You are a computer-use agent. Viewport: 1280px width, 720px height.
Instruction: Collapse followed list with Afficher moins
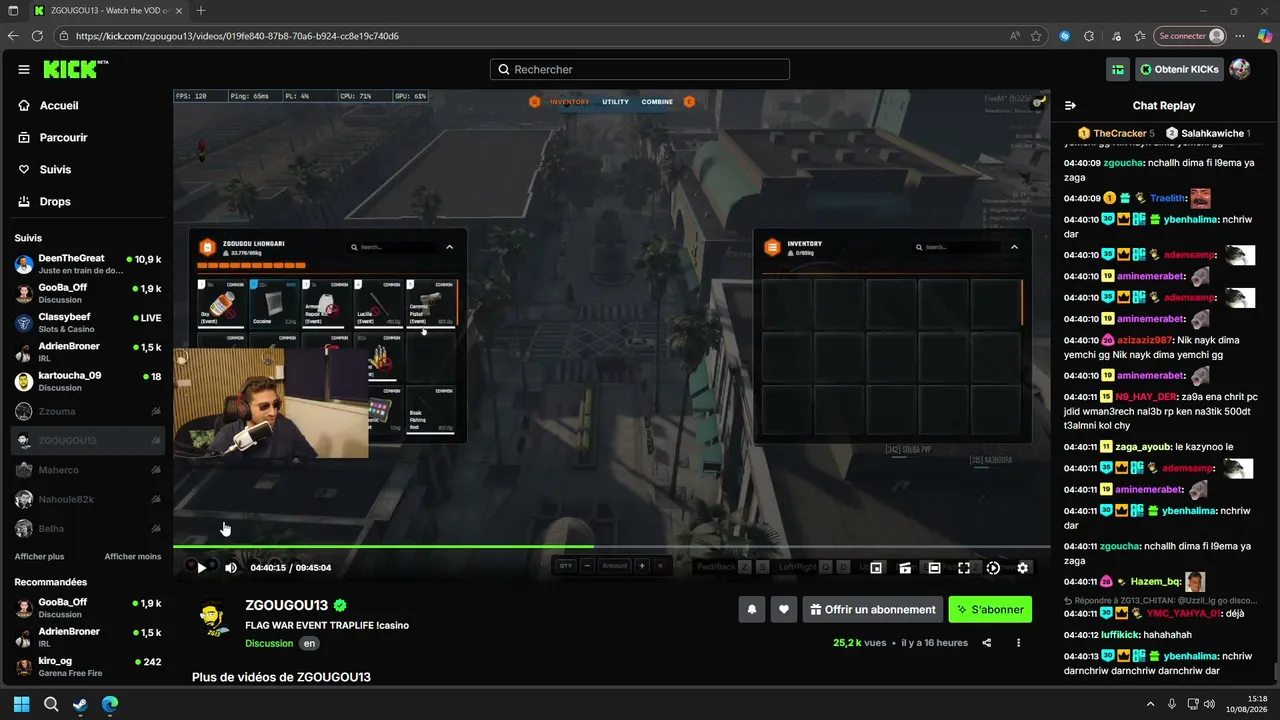(x=133, y=557)
